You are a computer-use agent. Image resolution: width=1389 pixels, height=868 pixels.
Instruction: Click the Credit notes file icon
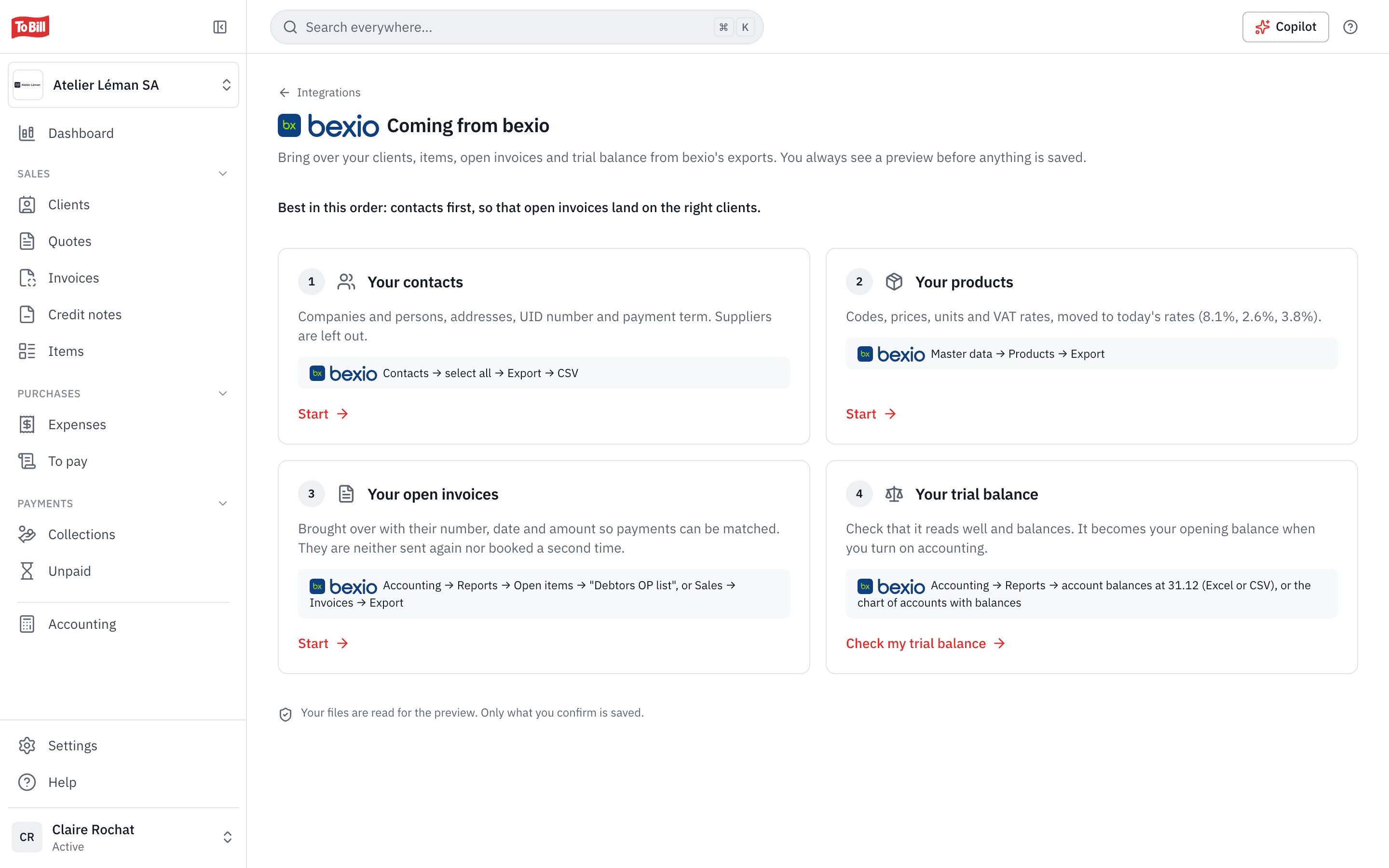coord(27,314)
